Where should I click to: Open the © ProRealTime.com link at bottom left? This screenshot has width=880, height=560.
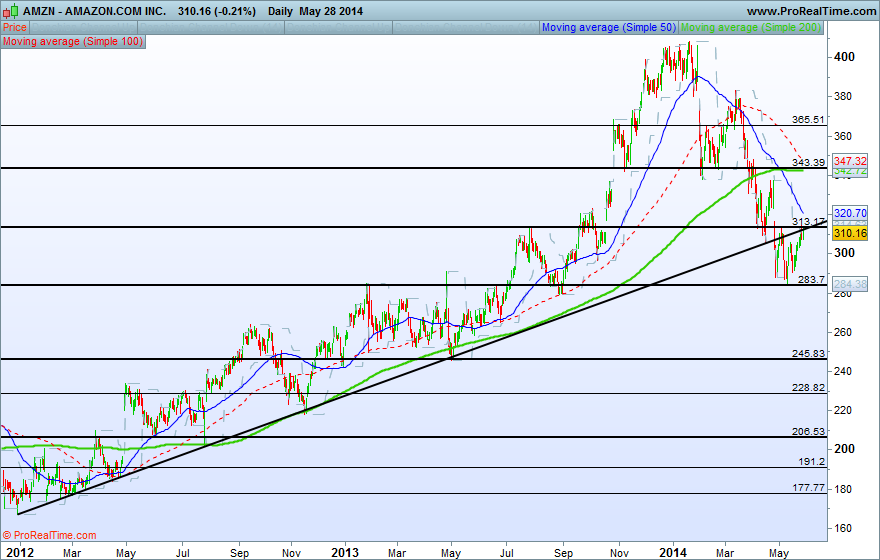click(49, 535)
